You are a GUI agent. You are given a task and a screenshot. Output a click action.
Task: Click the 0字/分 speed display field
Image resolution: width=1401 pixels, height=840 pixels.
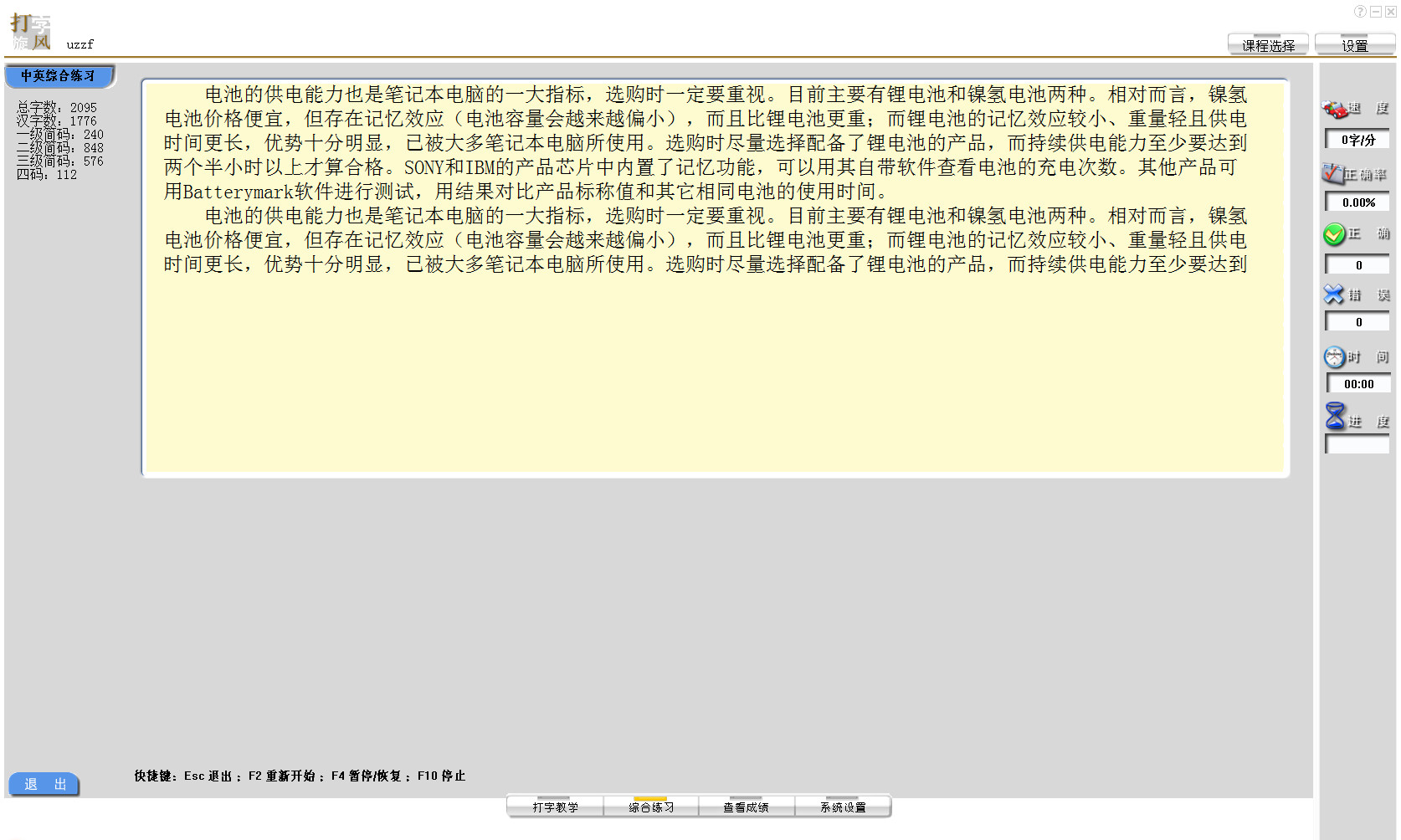pos(1357,139)
